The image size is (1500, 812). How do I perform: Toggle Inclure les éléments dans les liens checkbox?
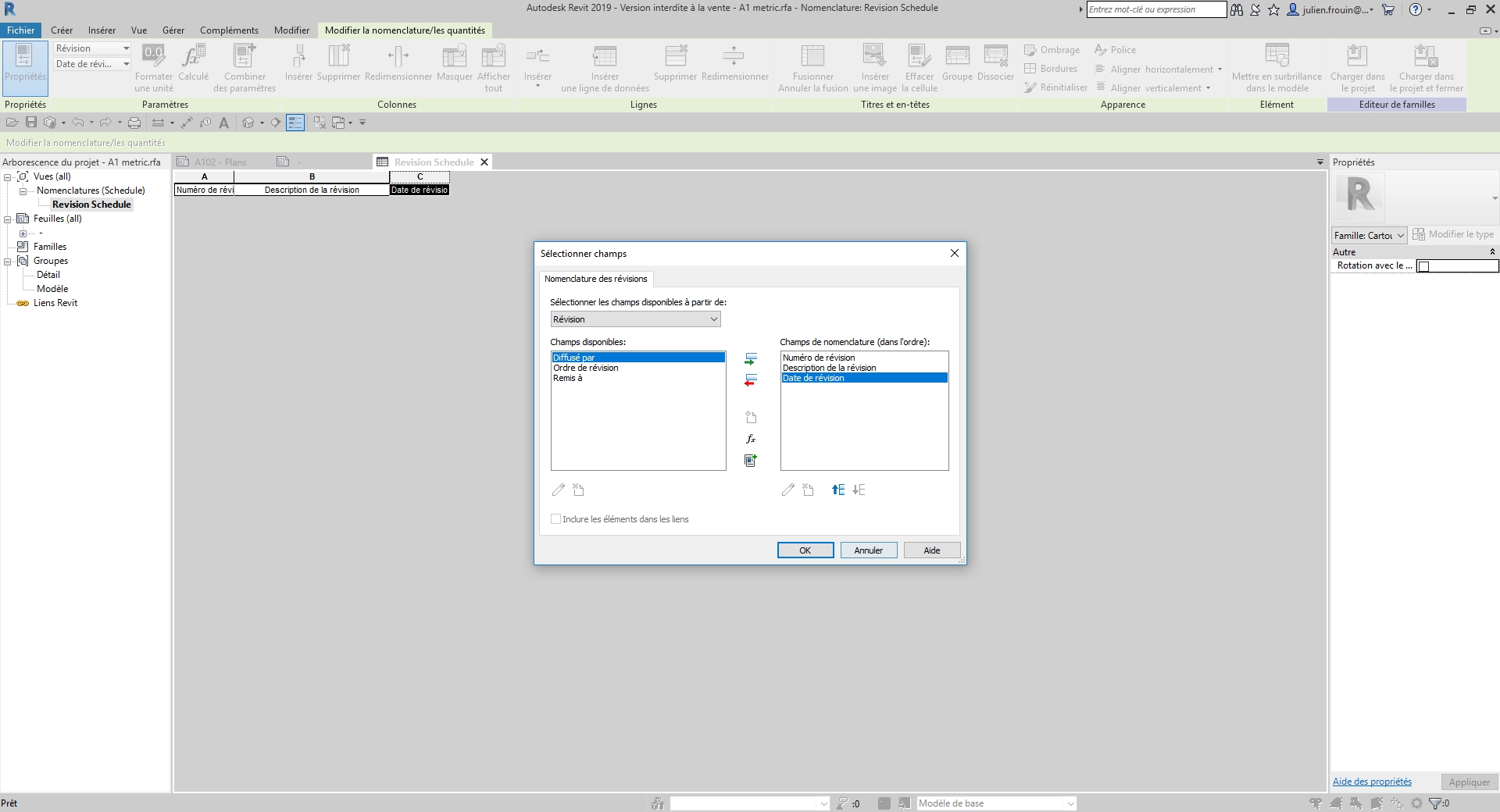(556, 519)
